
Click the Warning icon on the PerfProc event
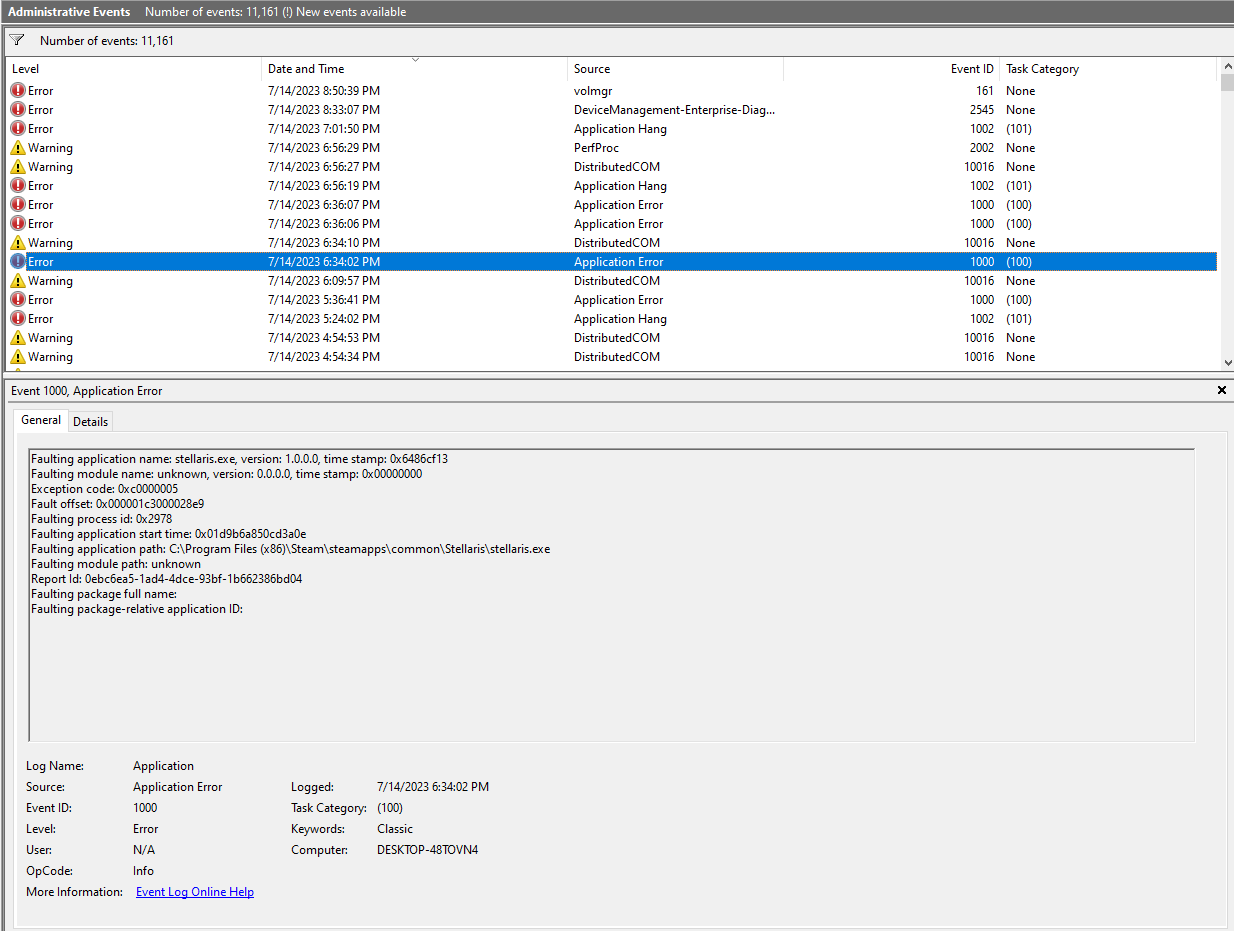[x=17, y=147]
